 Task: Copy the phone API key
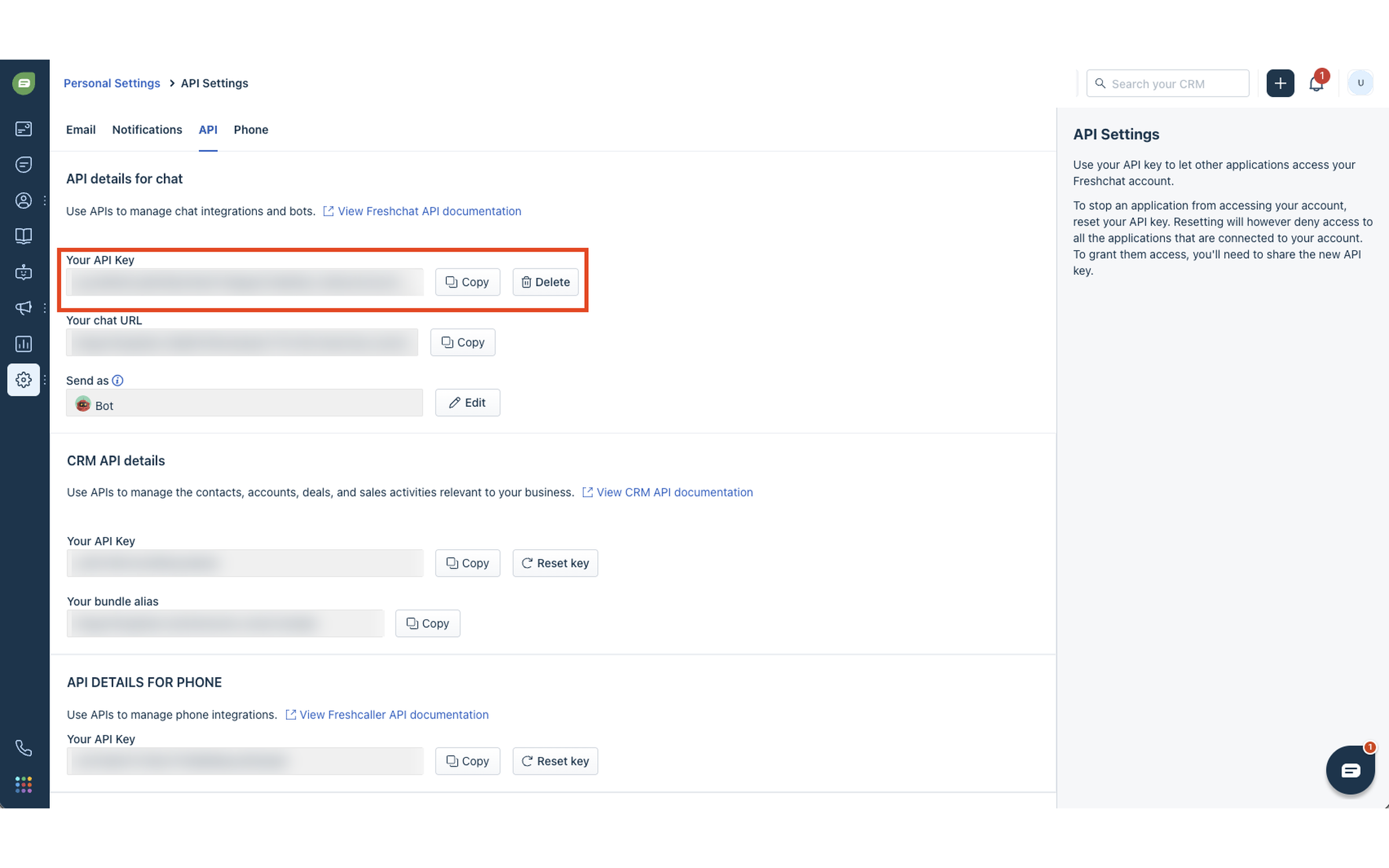468,761
